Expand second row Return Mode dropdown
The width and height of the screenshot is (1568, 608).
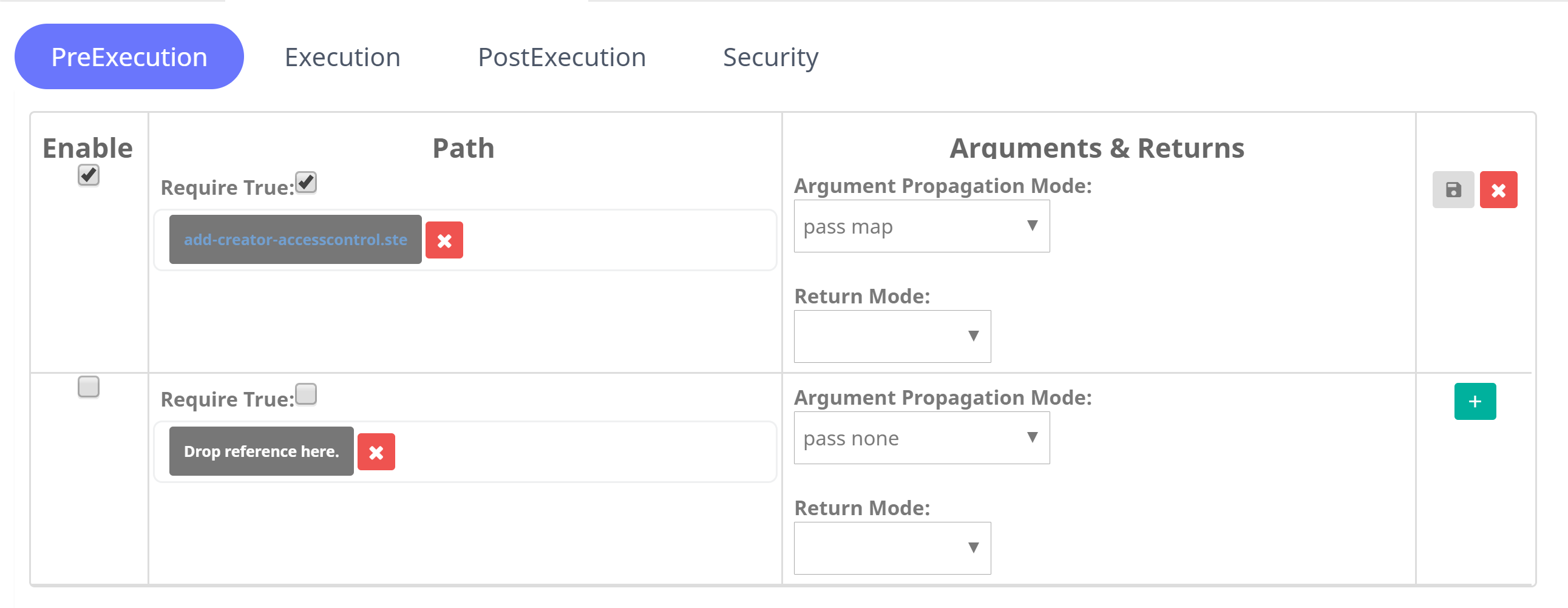[892, 549]
